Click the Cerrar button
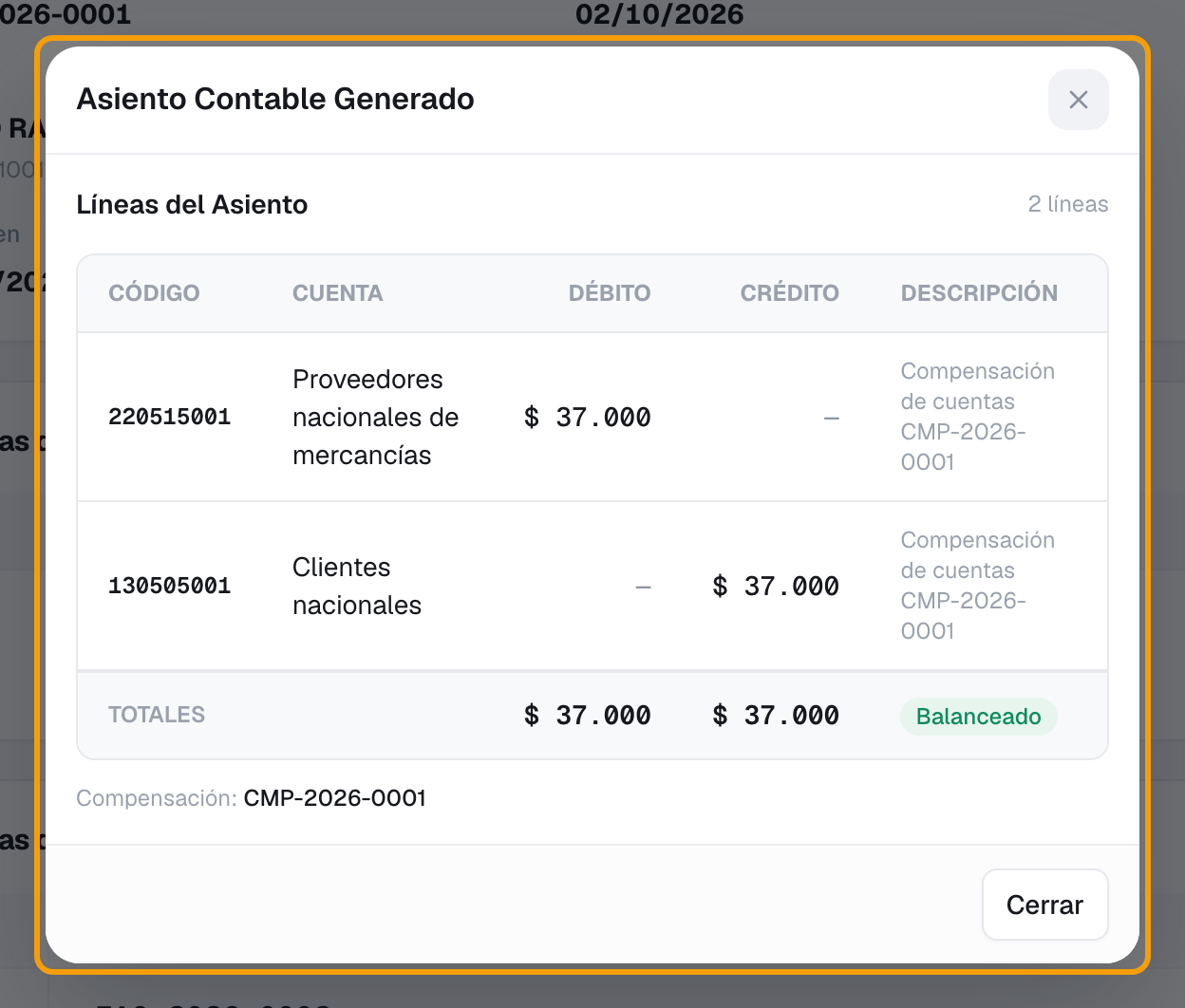This screenshot has width=1185, height=1008. pyautogui.click(x=1044, y=905)
